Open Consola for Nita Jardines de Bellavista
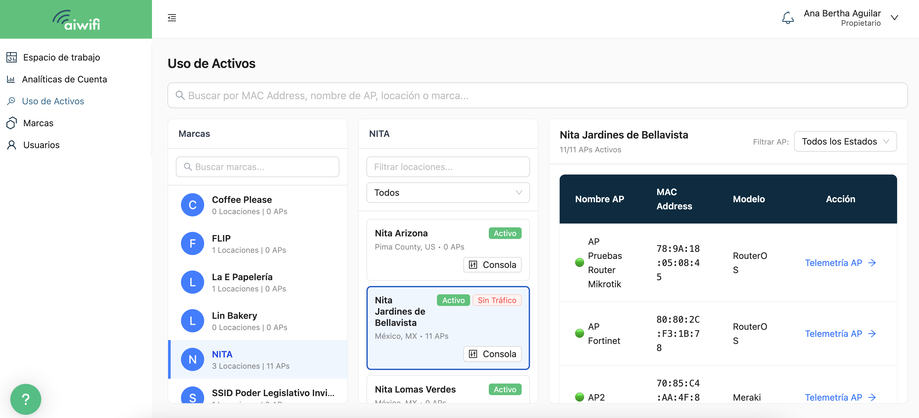 point(492,354)
